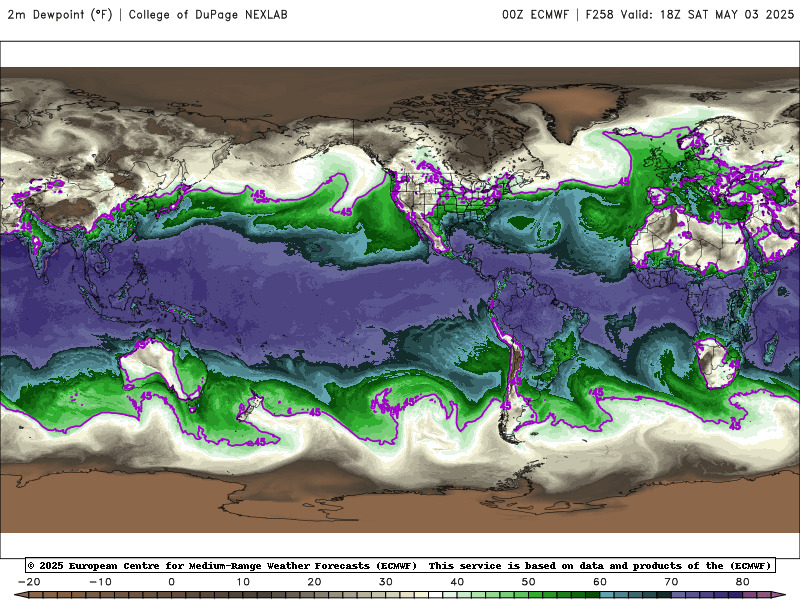Screen dimensions: 800x600
Task: Click the "-10" colorbar label
Action: point(101,582)
